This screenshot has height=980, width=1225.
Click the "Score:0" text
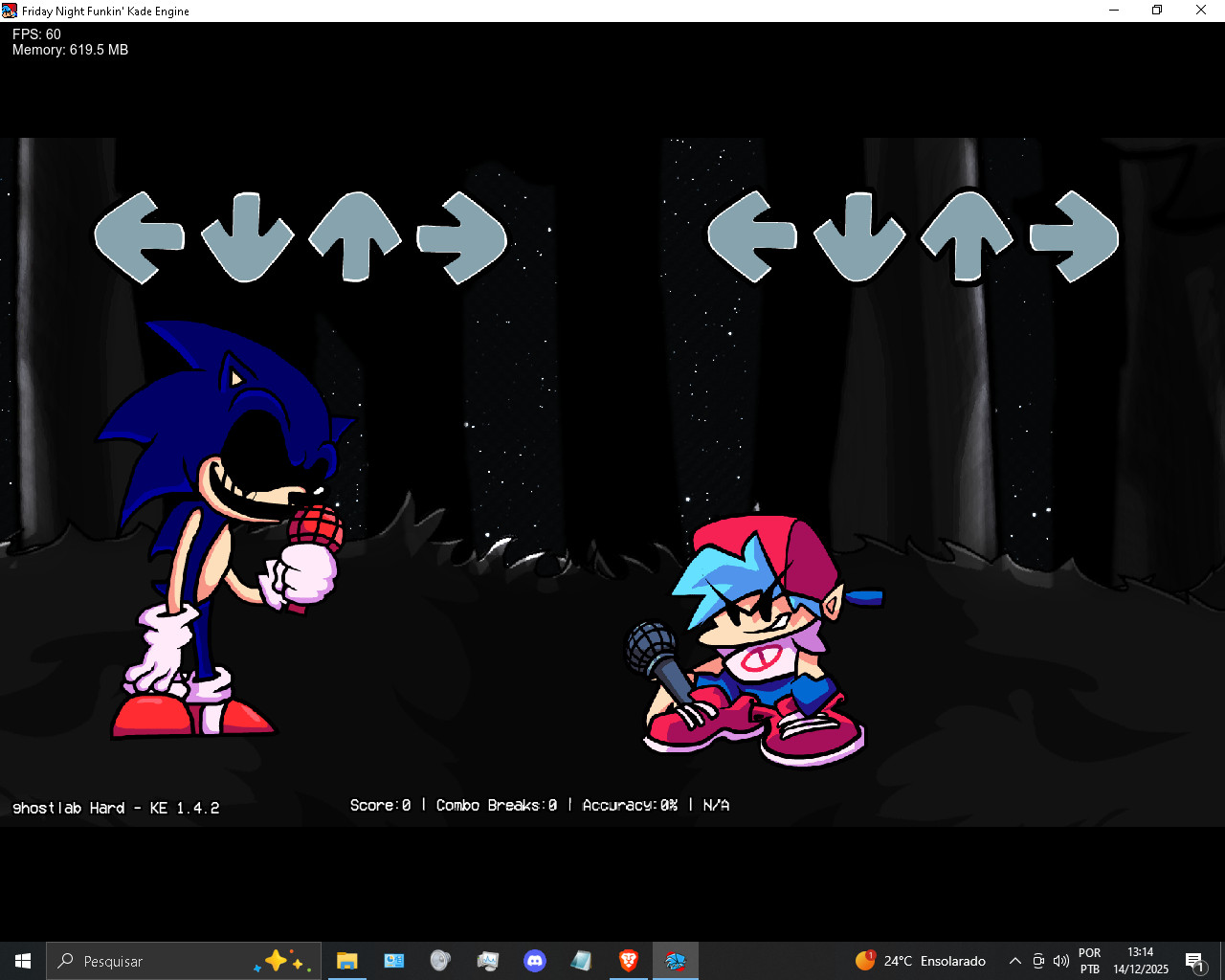(380, 806)
